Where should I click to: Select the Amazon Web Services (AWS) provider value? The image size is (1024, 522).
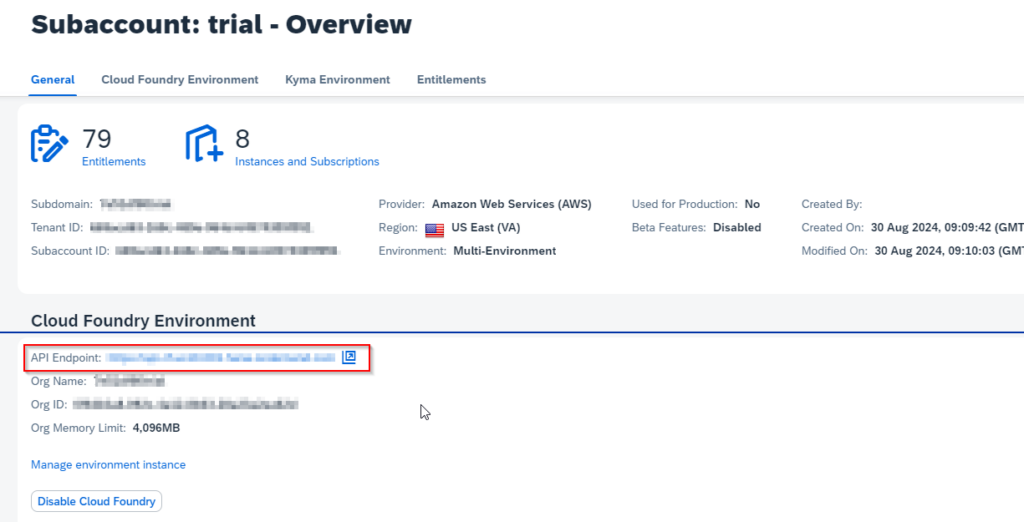tap(512, 204)
